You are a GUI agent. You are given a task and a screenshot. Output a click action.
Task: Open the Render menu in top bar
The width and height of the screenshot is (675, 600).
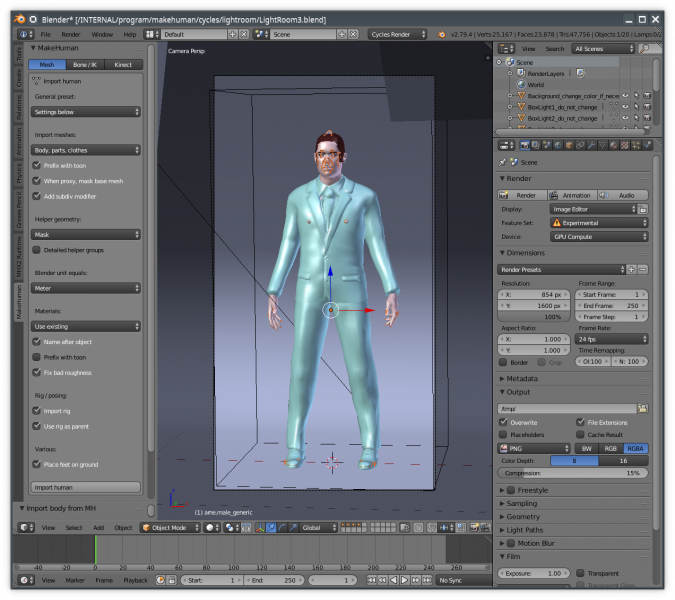click(71, 34)
